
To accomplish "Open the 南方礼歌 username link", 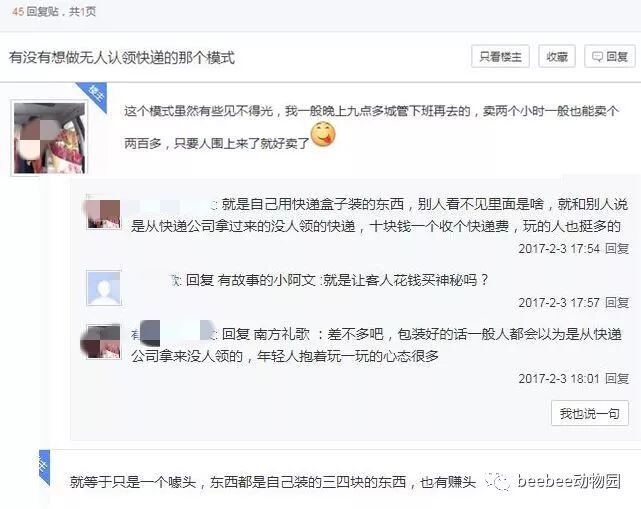I will pyautogui.click(x=282, y=334).
